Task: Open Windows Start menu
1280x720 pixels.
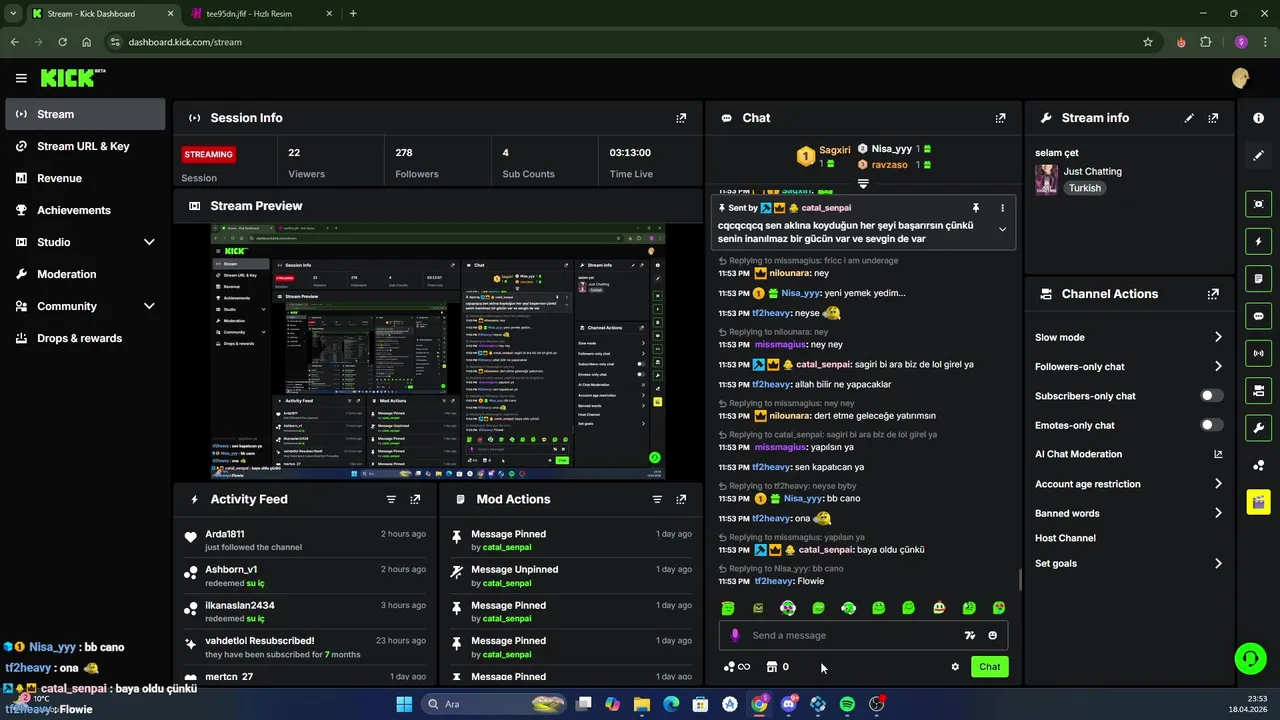Action: tap(404, 704)
